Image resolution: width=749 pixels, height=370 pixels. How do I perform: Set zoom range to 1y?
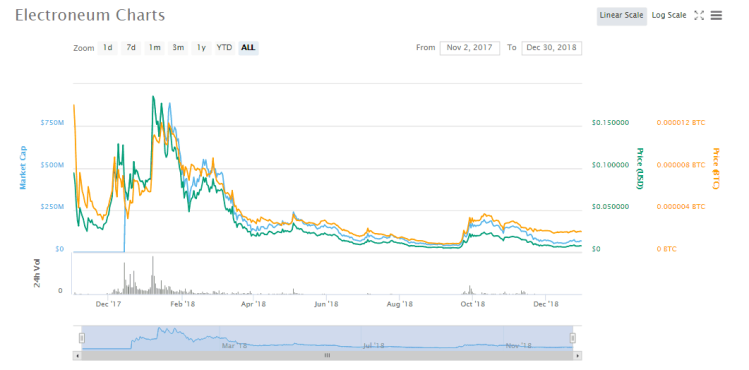(x=201, y=48)
